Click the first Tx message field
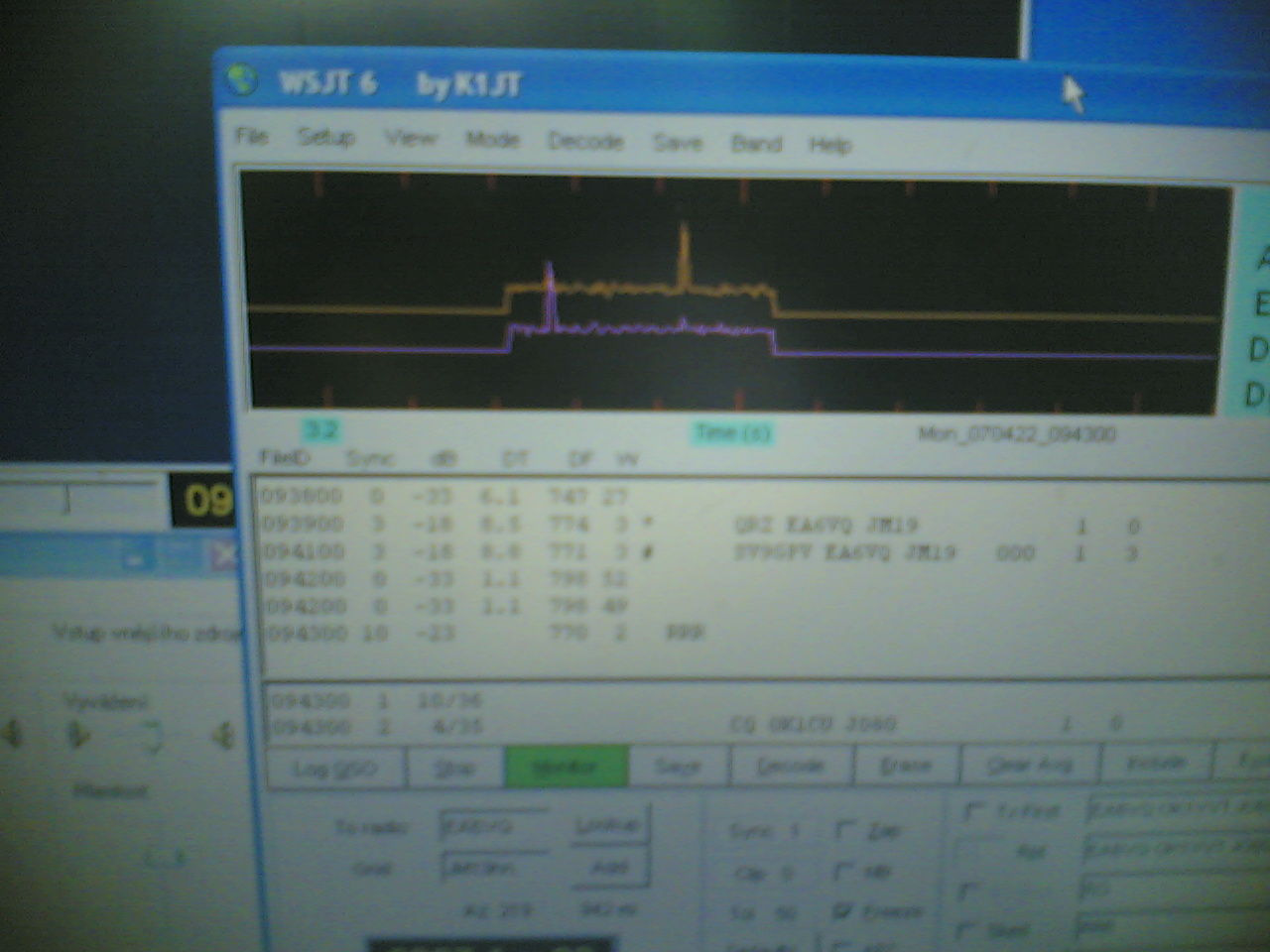The height and width of the screenshot is (952, 1270). [1179, 809]
